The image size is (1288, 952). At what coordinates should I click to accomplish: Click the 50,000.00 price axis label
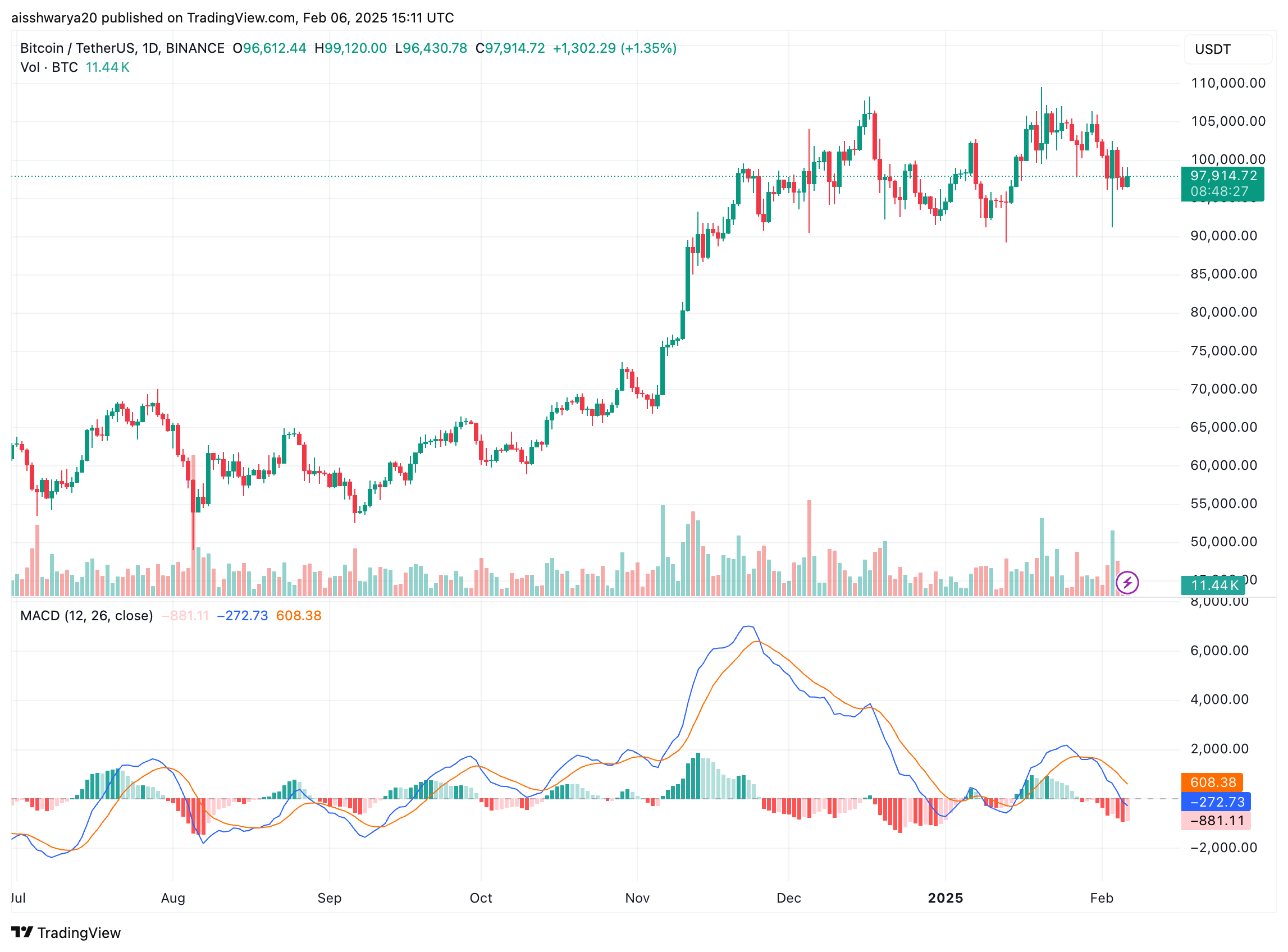click(1224, 542)
